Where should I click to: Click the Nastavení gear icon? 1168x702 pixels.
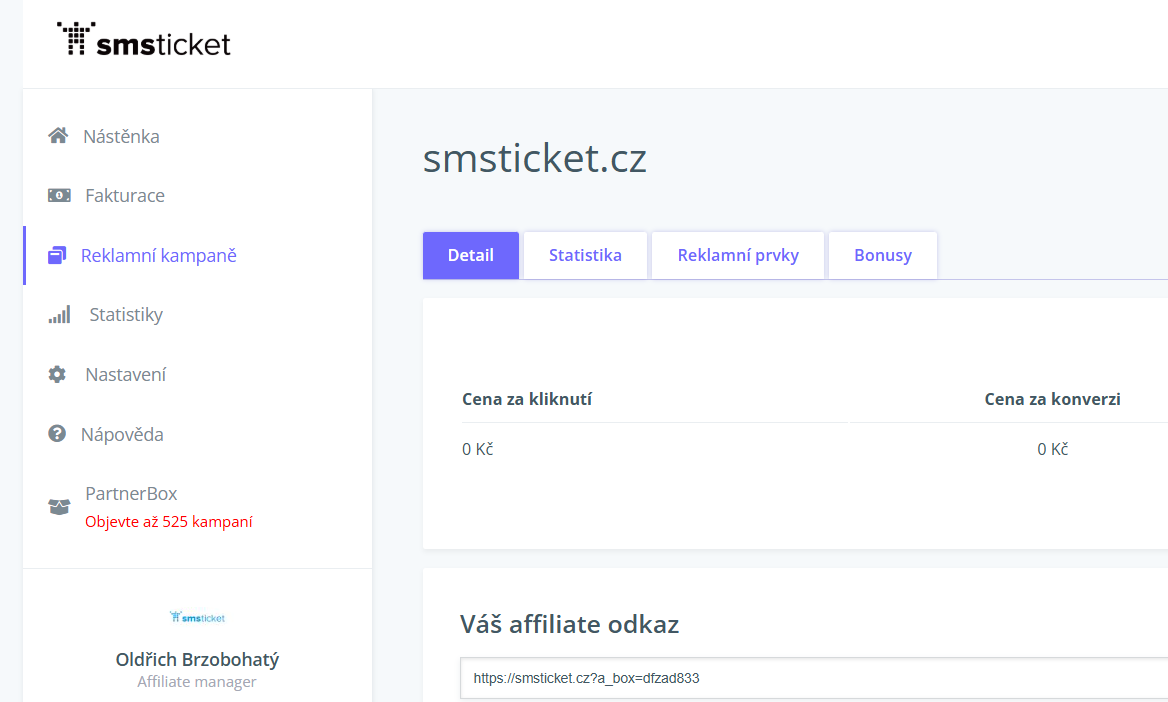[58, 375]
